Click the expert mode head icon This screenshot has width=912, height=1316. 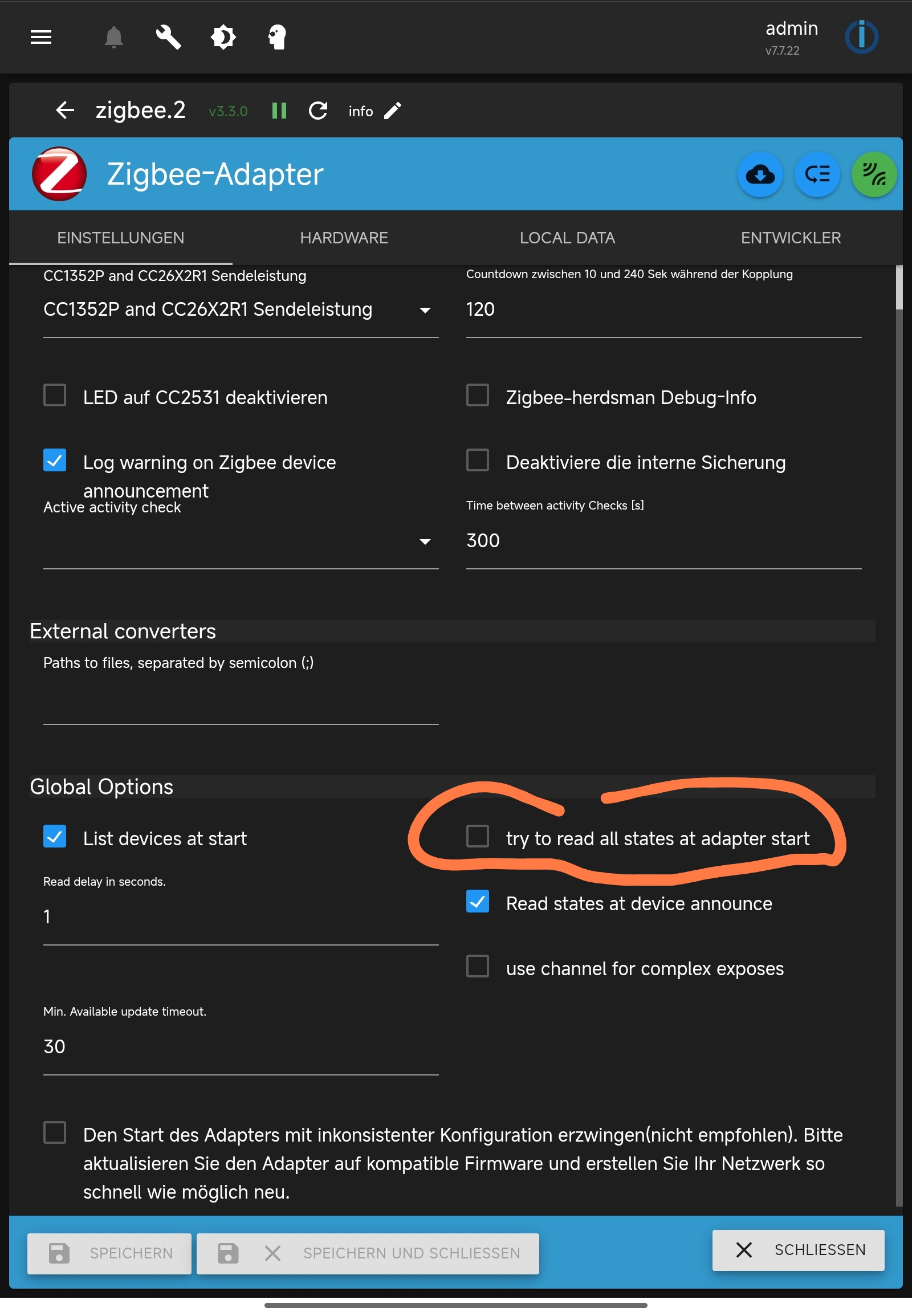(x=277, y=38)
